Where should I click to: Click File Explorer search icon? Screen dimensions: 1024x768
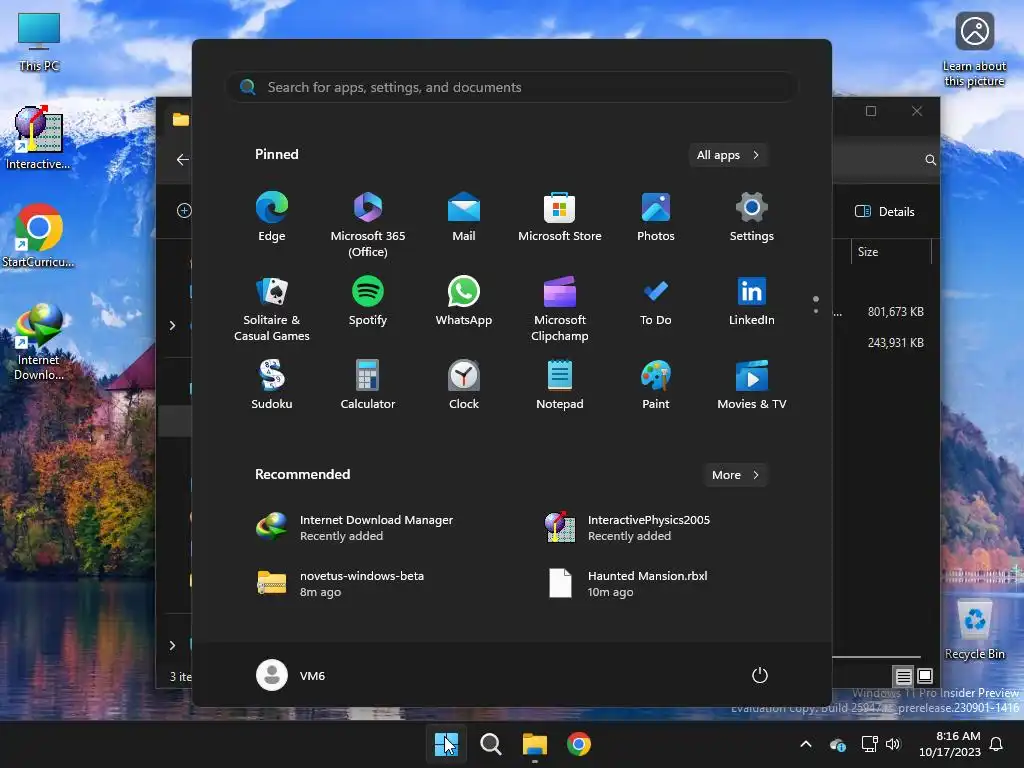(931, 160)
